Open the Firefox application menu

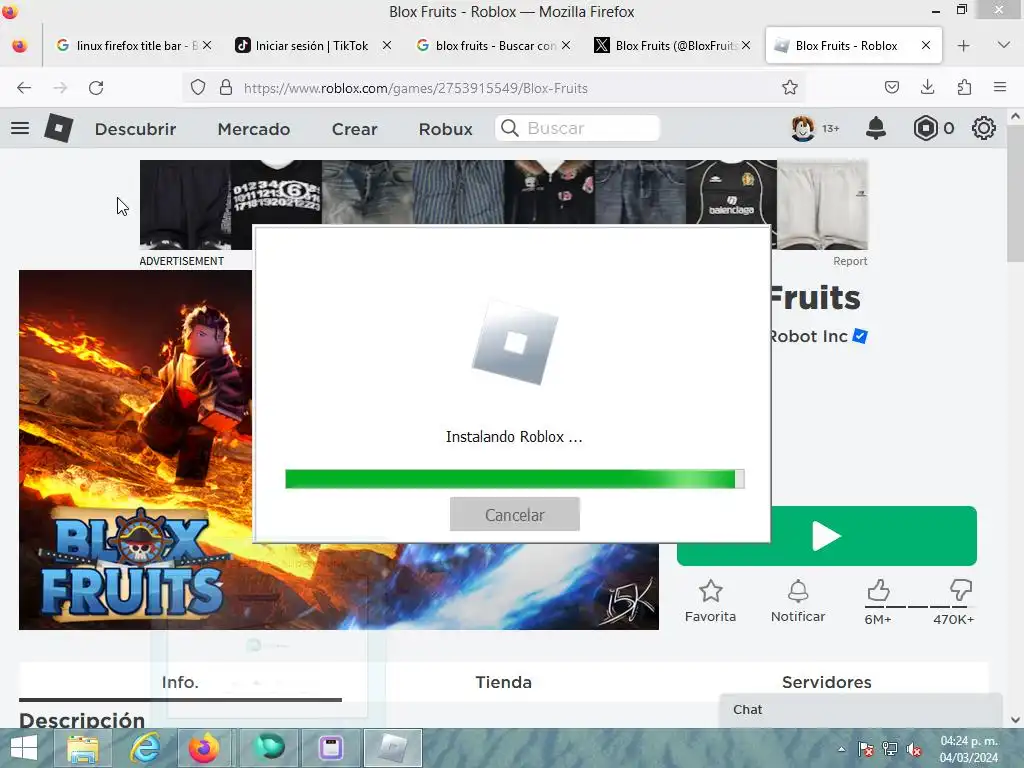[1000, 87]
